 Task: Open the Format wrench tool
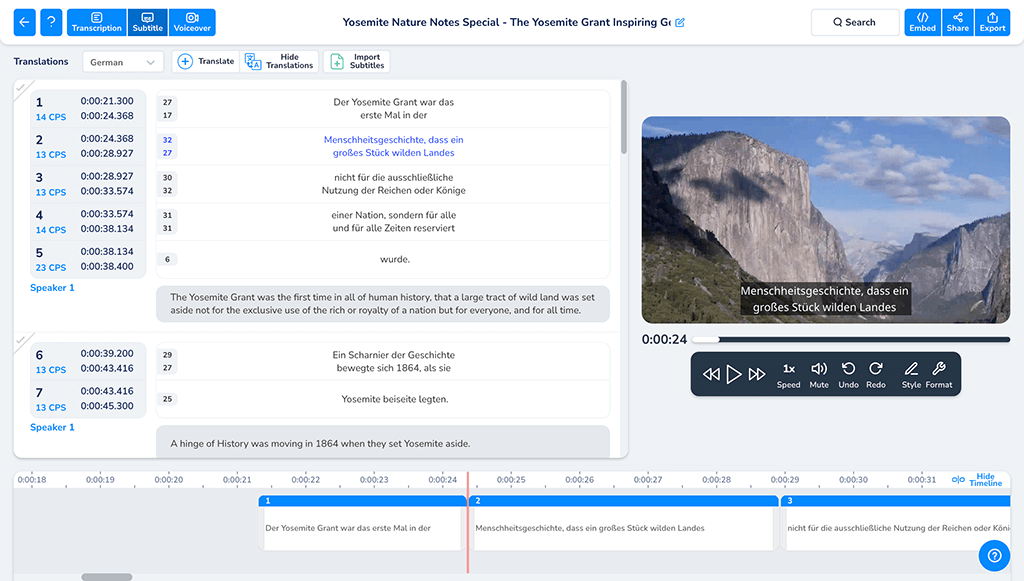(x=939, y=375)
